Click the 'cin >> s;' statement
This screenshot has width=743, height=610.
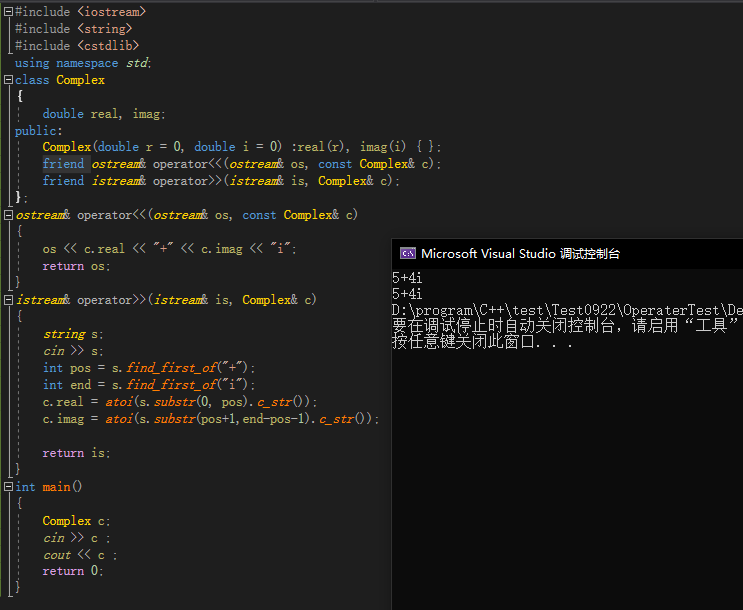point(73,351)
